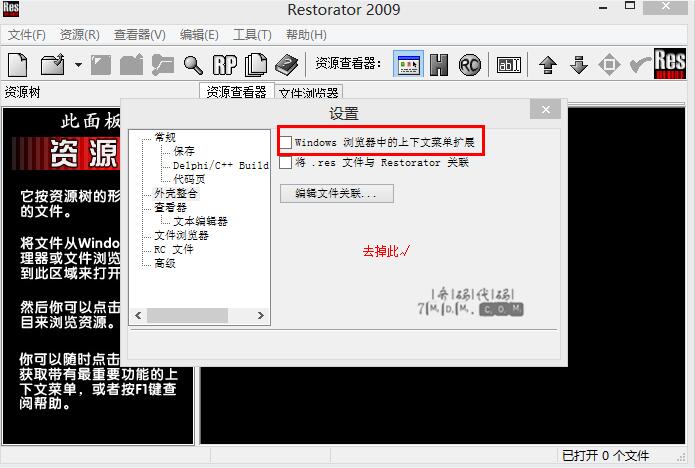Click the move down arrow icon

point(579,65)
